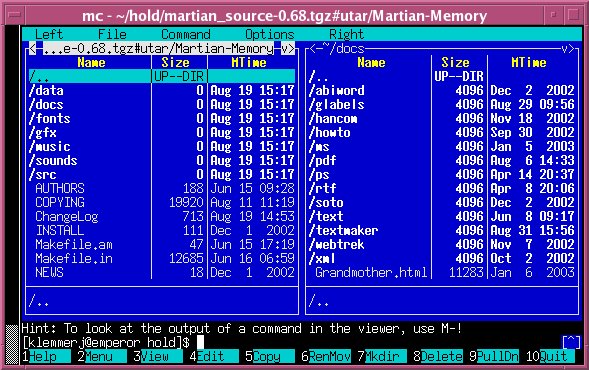589x370 pixels.
Task: Click the 4 Edit function key
Action: tap(214, 356)
